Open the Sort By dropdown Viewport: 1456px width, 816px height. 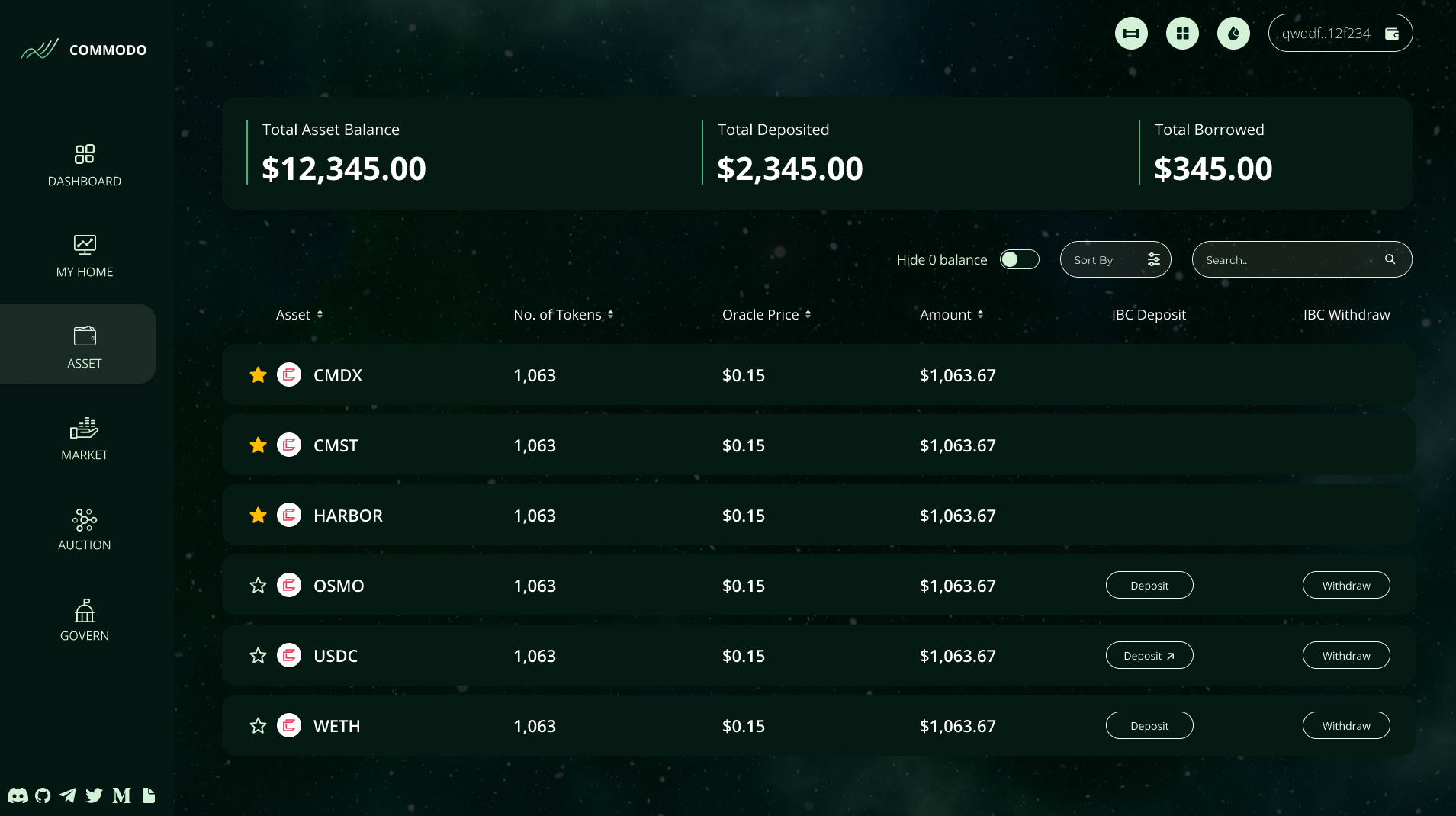pos(1114,260)
